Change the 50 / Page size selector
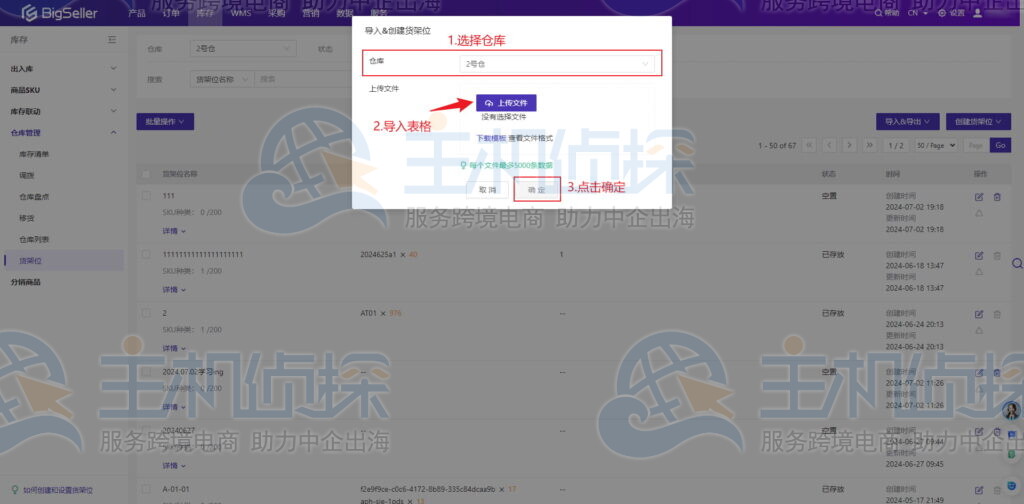Viewport: 1024px width, 504px height. [936, 146]
